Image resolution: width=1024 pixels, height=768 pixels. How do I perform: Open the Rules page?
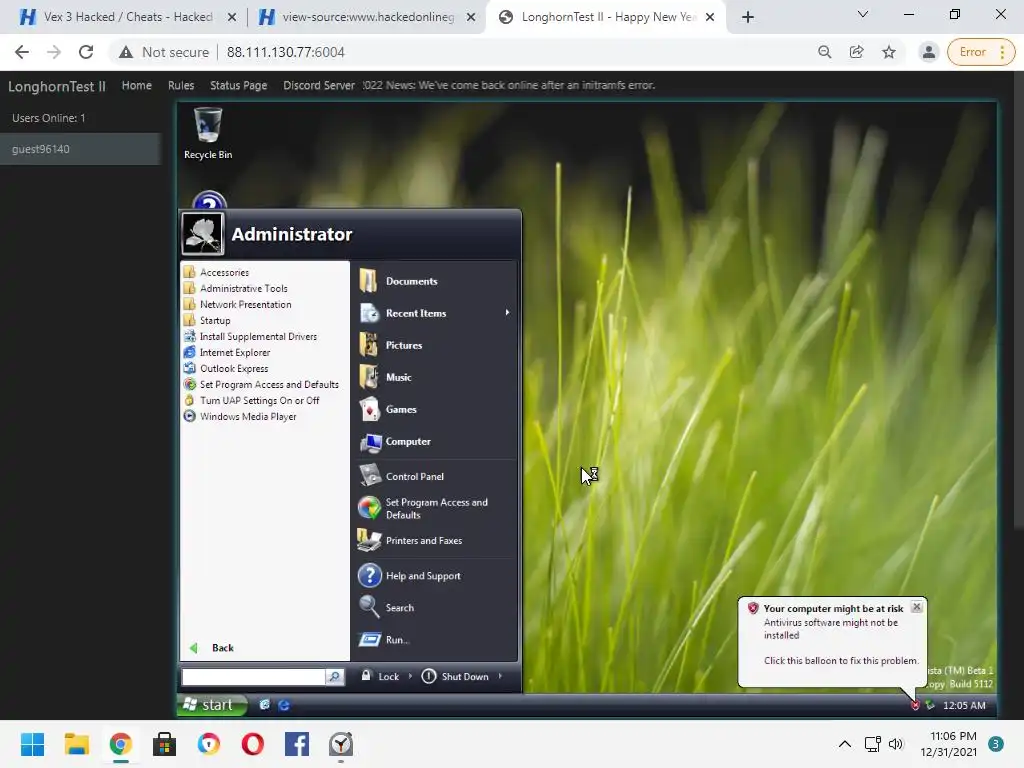[x=181, y=85]
